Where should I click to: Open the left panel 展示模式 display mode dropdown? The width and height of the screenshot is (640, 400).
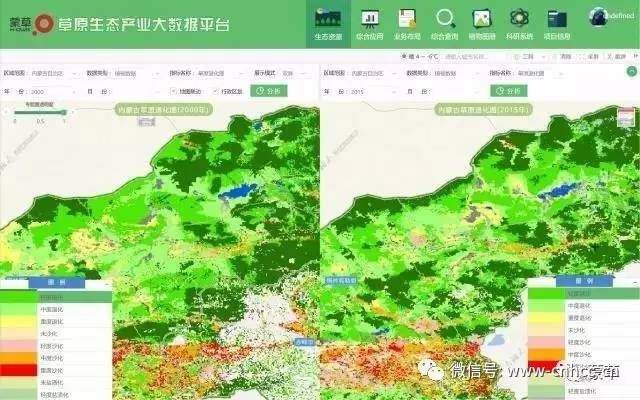[x=293, y=73]
